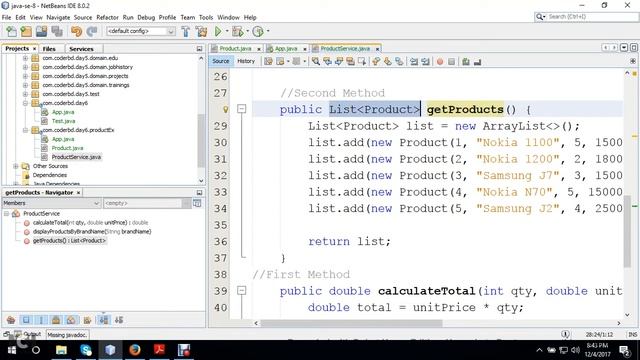The width and height of the screenshot is (640, 360).
Task: Switch to the Services tab
Action: coord(81,49)
